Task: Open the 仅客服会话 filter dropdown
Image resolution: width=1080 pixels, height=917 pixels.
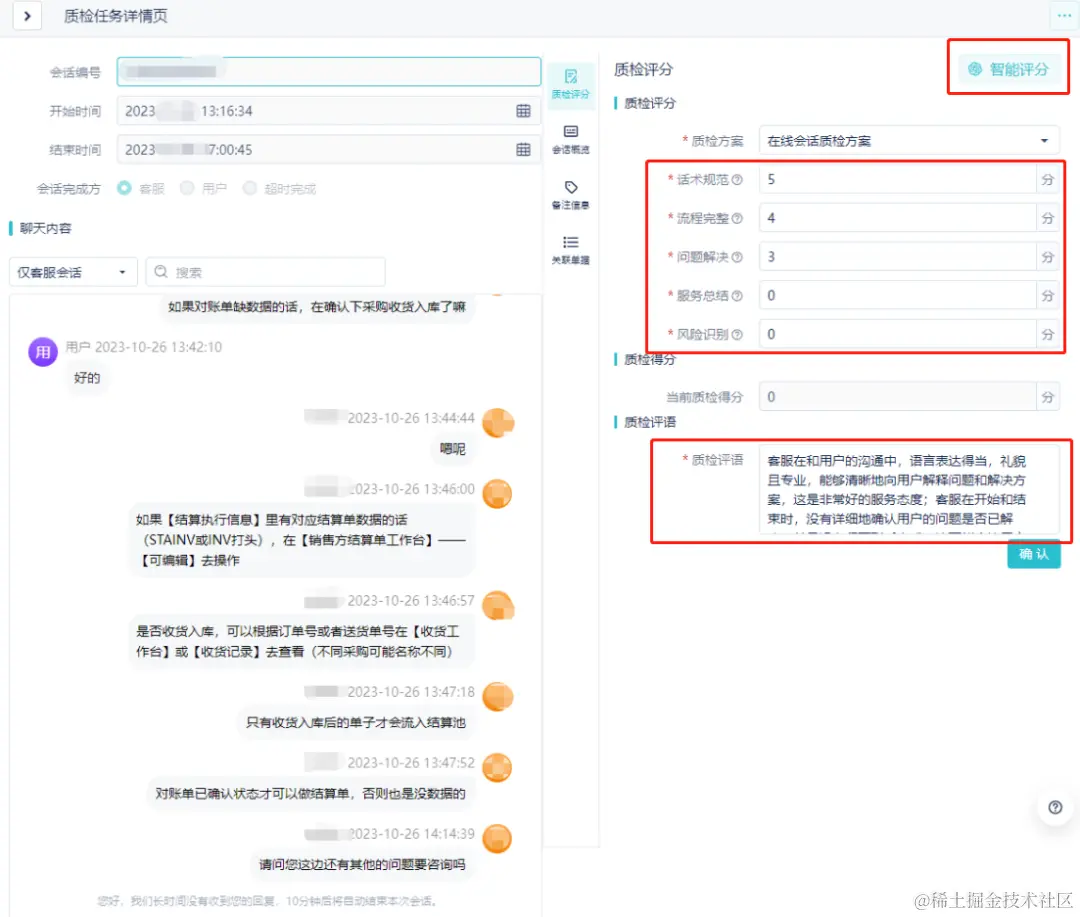Action: [73, 272]
